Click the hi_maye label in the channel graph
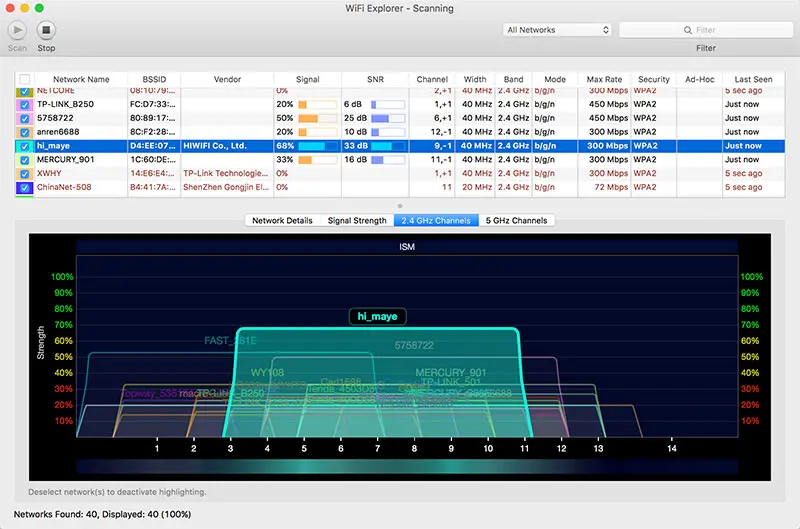Image resolution: width=800 pixels, height=529 pixels. [x=377, y=316]
